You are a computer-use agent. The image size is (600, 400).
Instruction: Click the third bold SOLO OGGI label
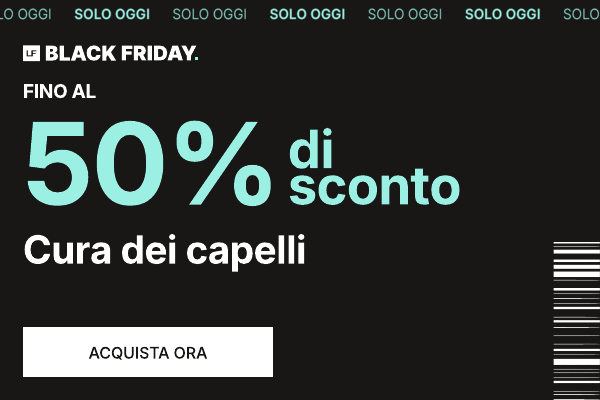(502, 15)
